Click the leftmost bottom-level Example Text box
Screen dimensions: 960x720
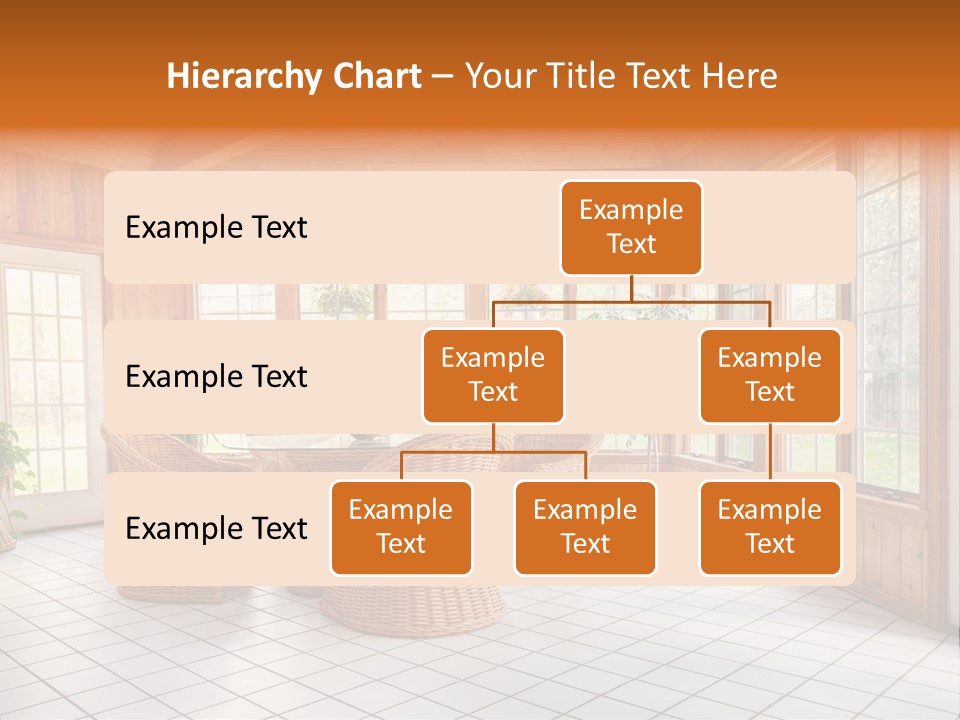(401, 528)
